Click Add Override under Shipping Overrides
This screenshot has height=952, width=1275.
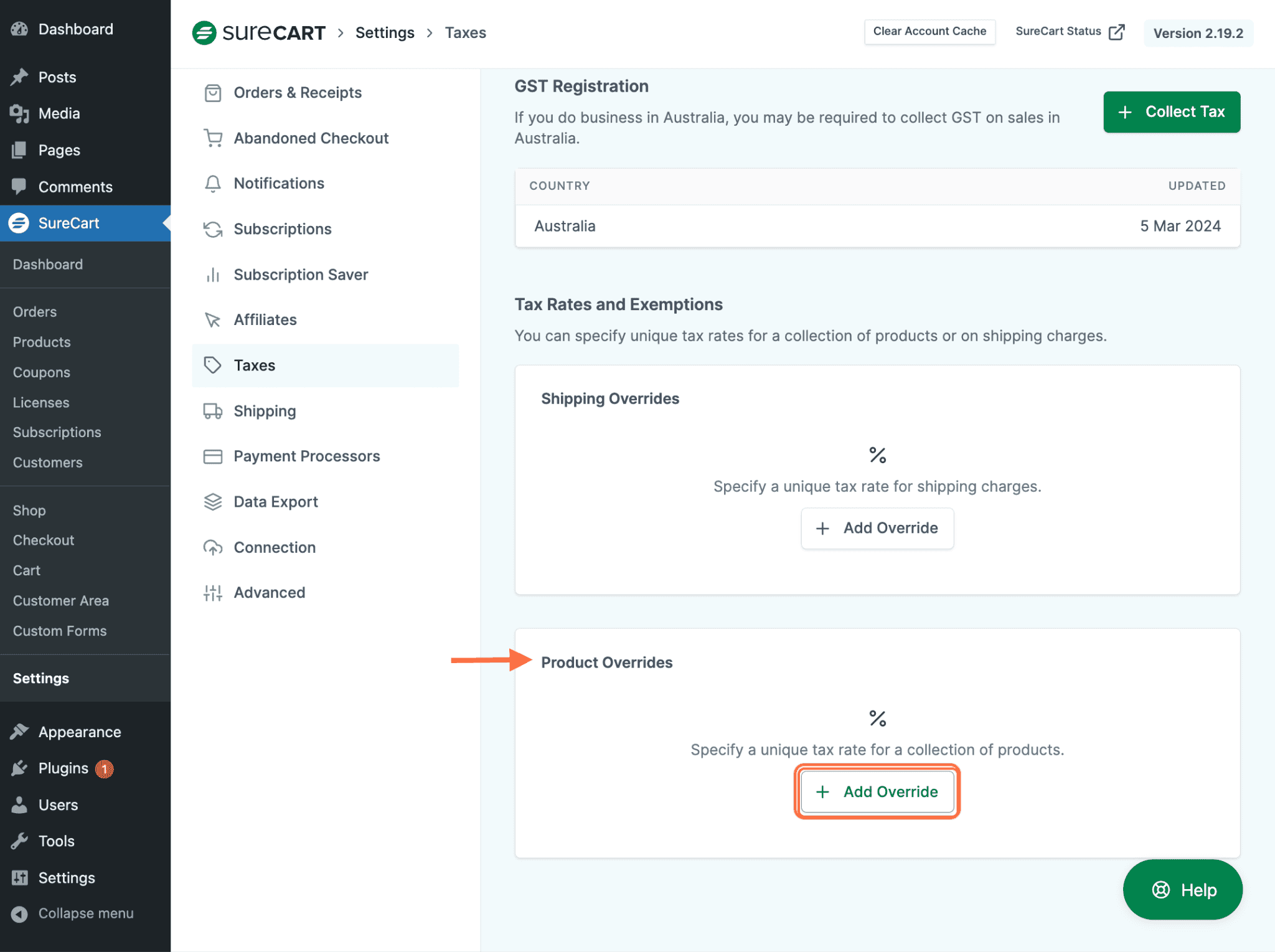click(x=877, y=528)
